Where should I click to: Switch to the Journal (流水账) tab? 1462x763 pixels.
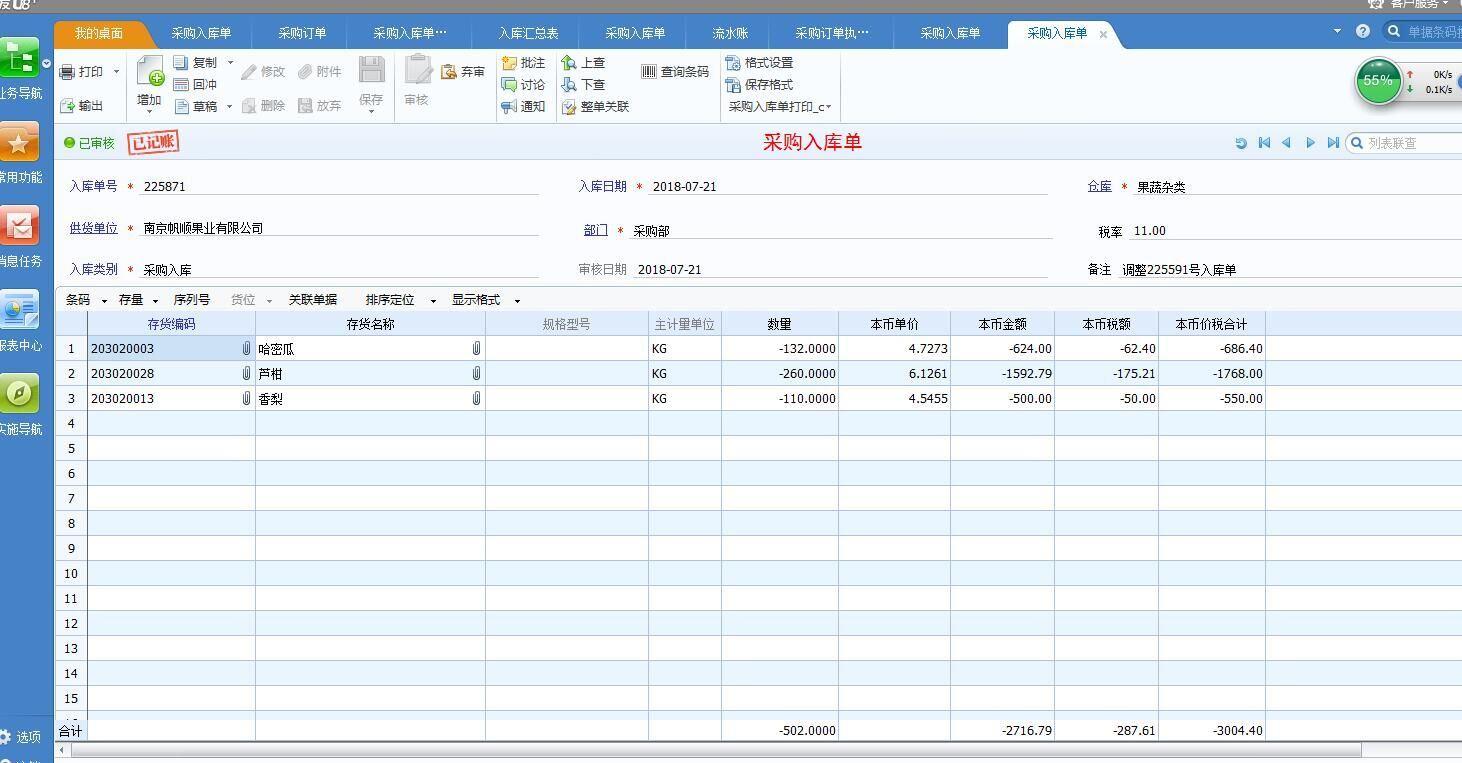[730, 34]
